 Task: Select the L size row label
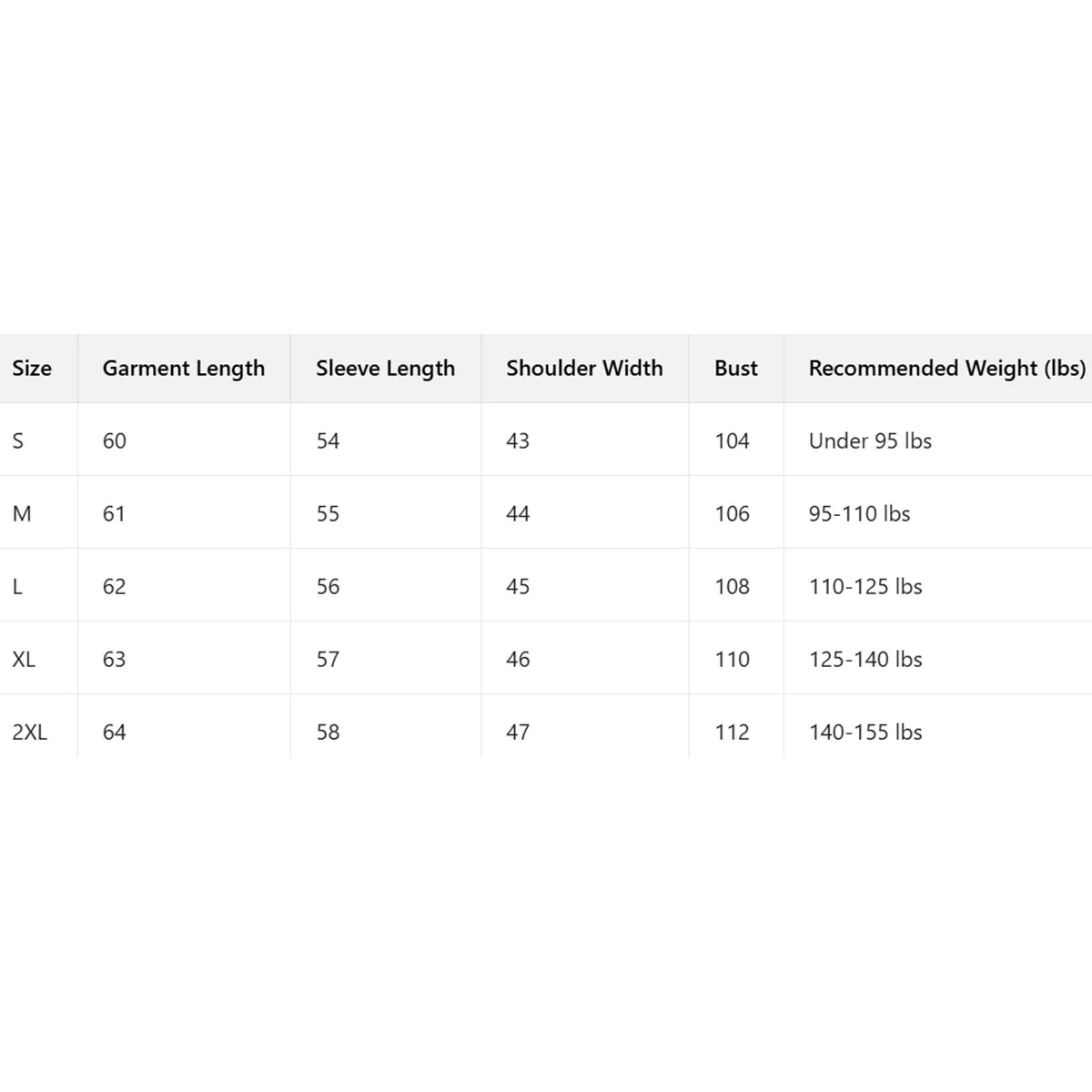pyautogui.click(x=17, y=587)
